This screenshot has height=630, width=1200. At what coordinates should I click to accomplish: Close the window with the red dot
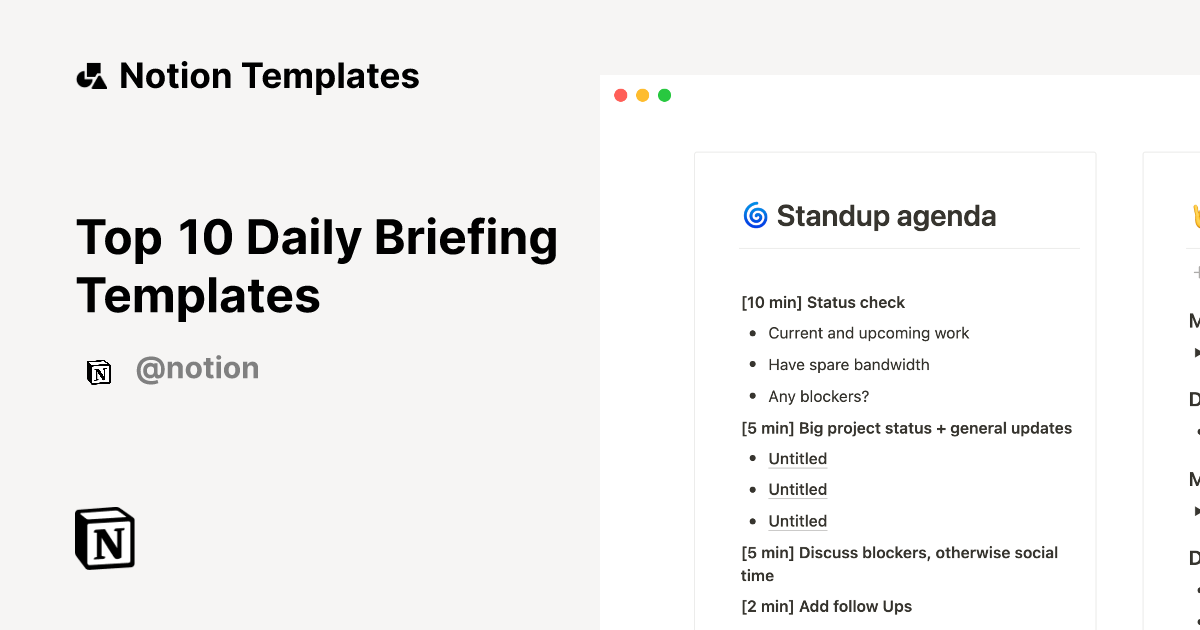tap(620, 96)
